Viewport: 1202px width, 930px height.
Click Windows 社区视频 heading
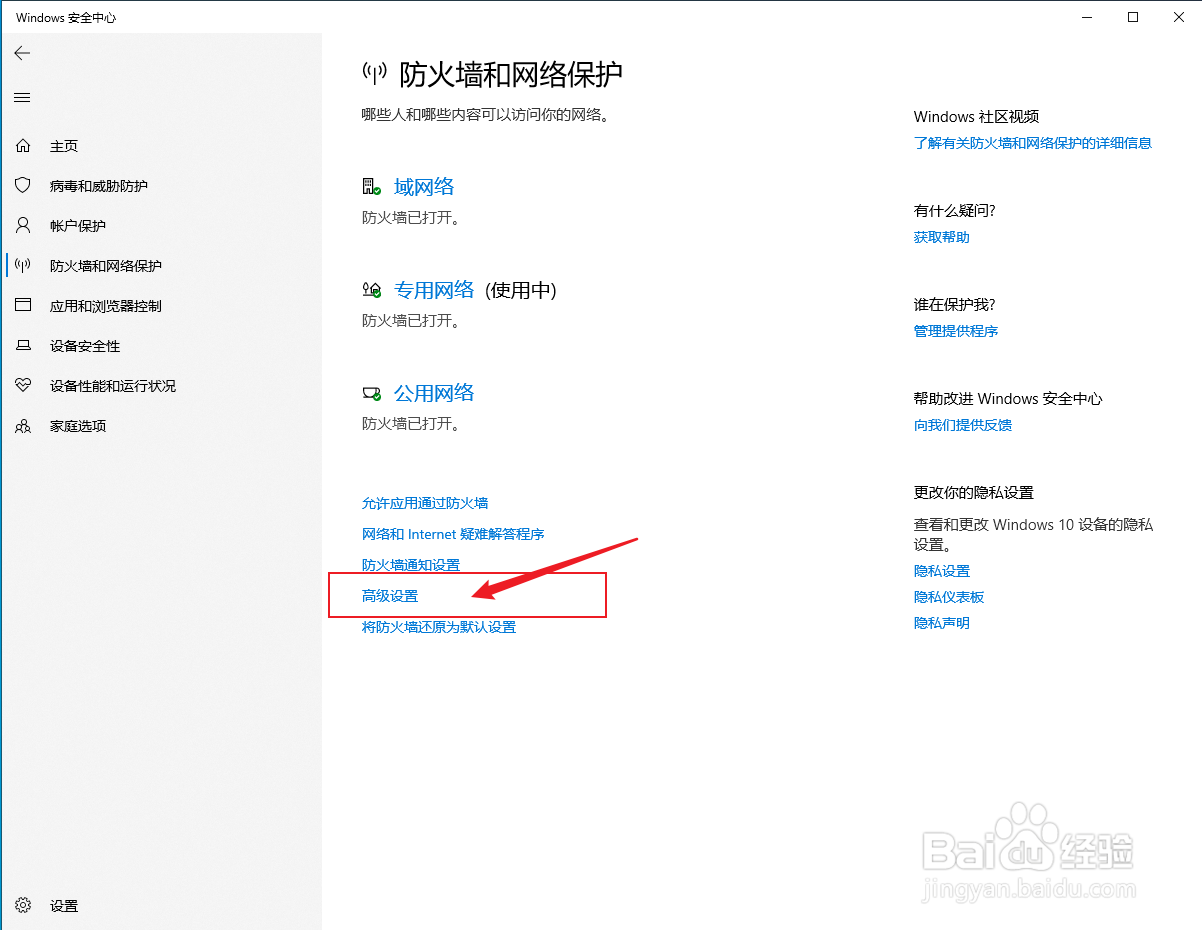coord(977,117)
